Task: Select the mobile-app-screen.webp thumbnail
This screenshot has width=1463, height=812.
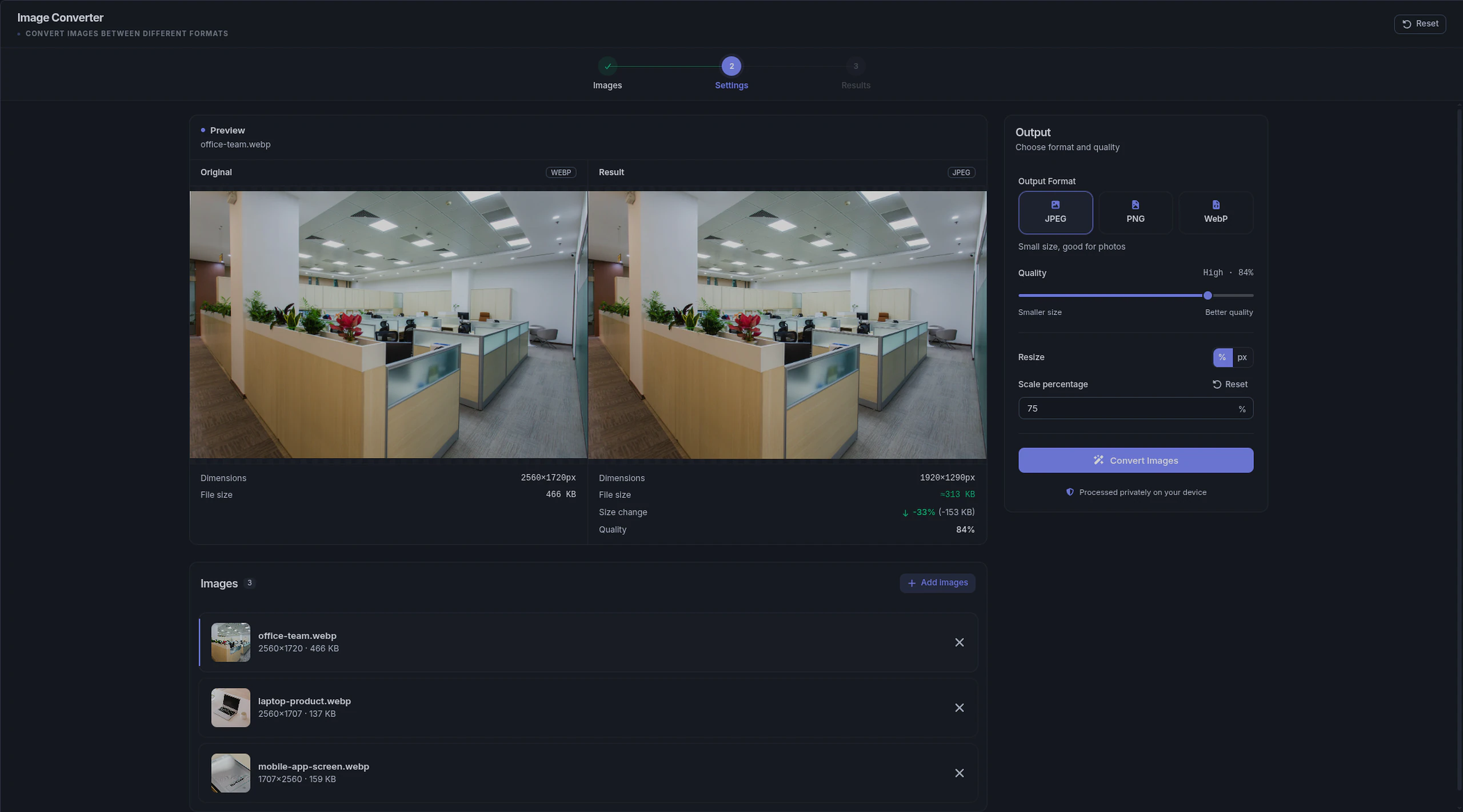Action: point(230,773)
